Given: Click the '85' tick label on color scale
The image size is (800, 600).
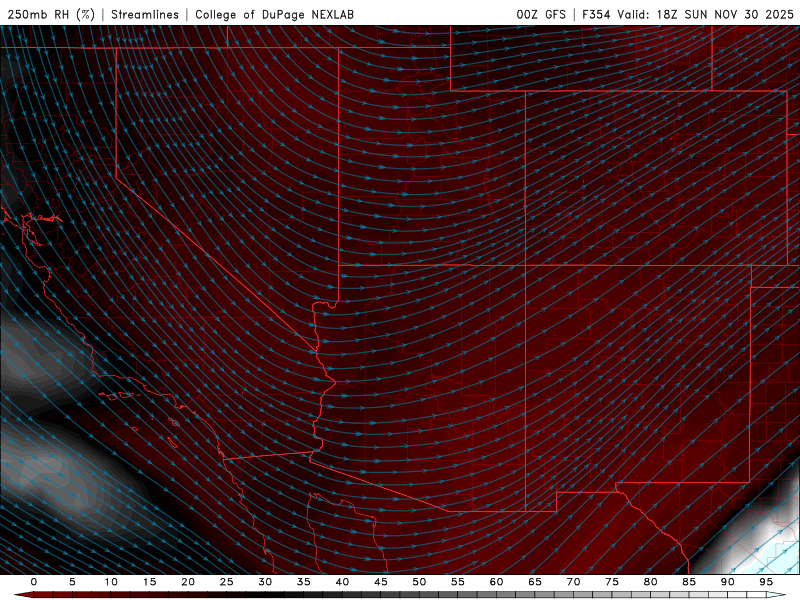Looking at the screenshot, I should tap(689, 582).
